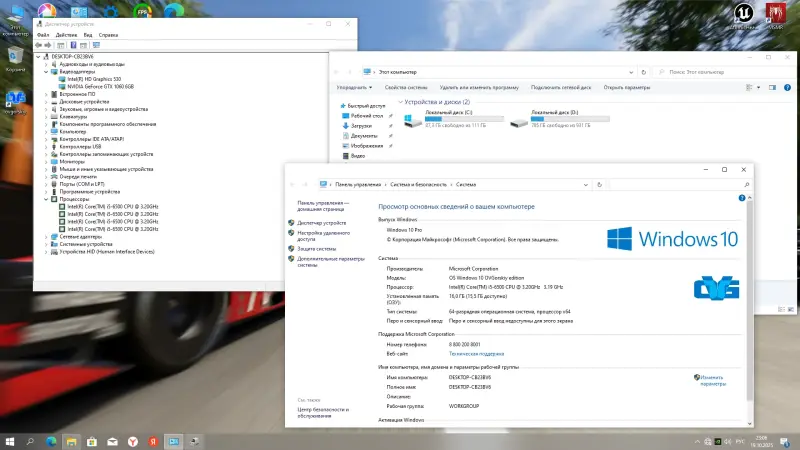Open the Упорядочить dropdown in Explorer
This screenshot has width=800, height=450.
353,87
